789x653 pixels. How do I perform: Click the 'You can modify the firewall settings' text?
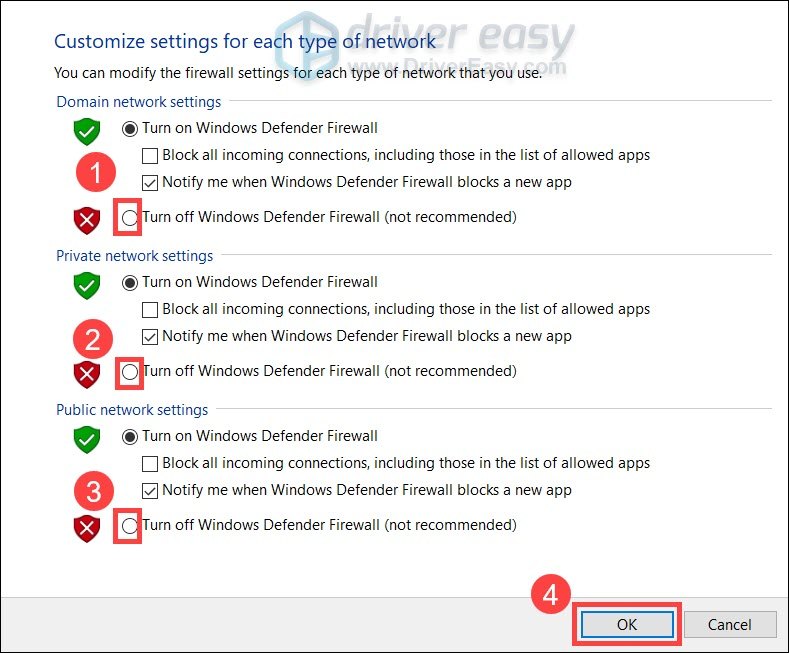click(298, 73)
